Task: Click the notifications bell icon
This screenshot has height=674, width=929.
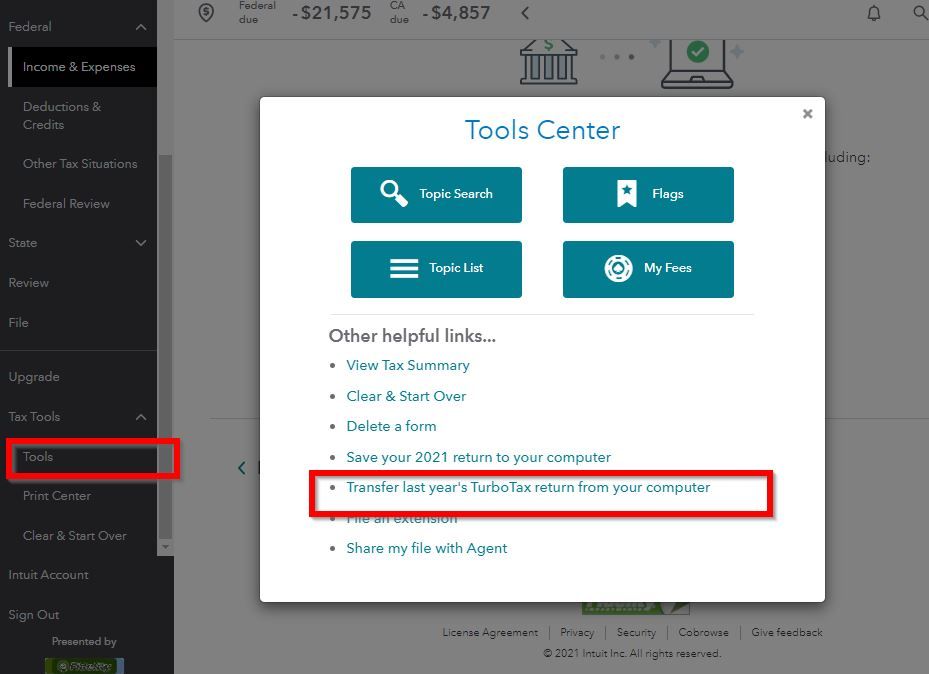Action: pyautogui.click(x=874, y=13)
